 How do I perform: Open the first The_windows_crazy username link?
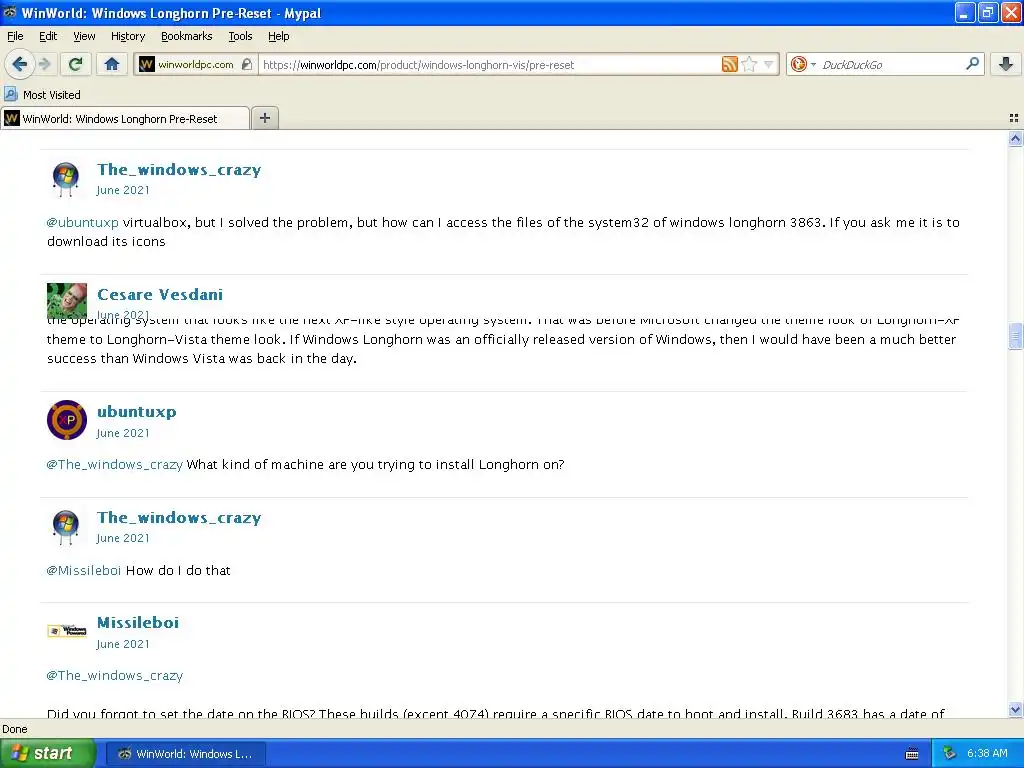coord(179,169)
